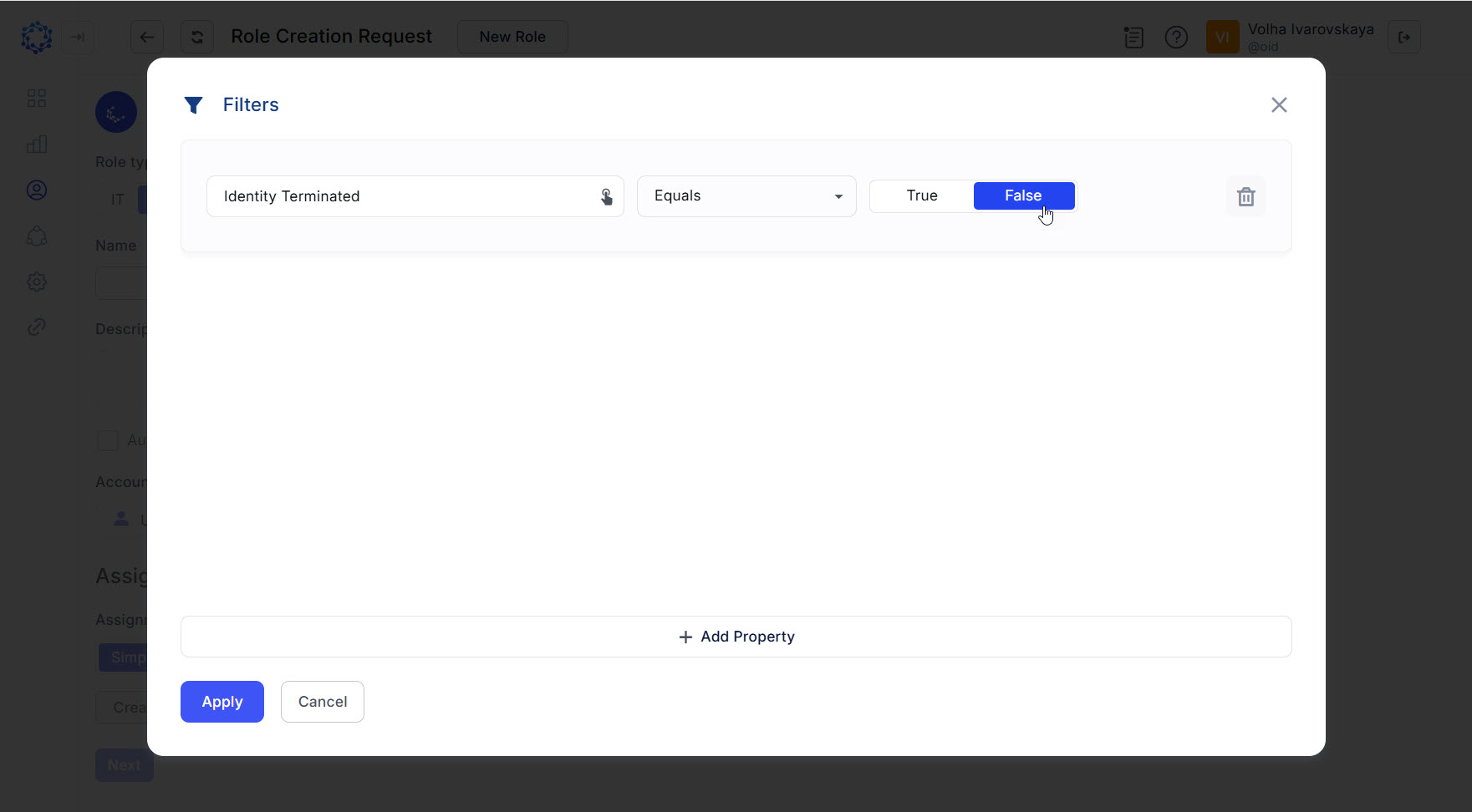Open the identities person icon in sidebar
The height and width of the screenshot is (812, 1472).
coord(37,190)
